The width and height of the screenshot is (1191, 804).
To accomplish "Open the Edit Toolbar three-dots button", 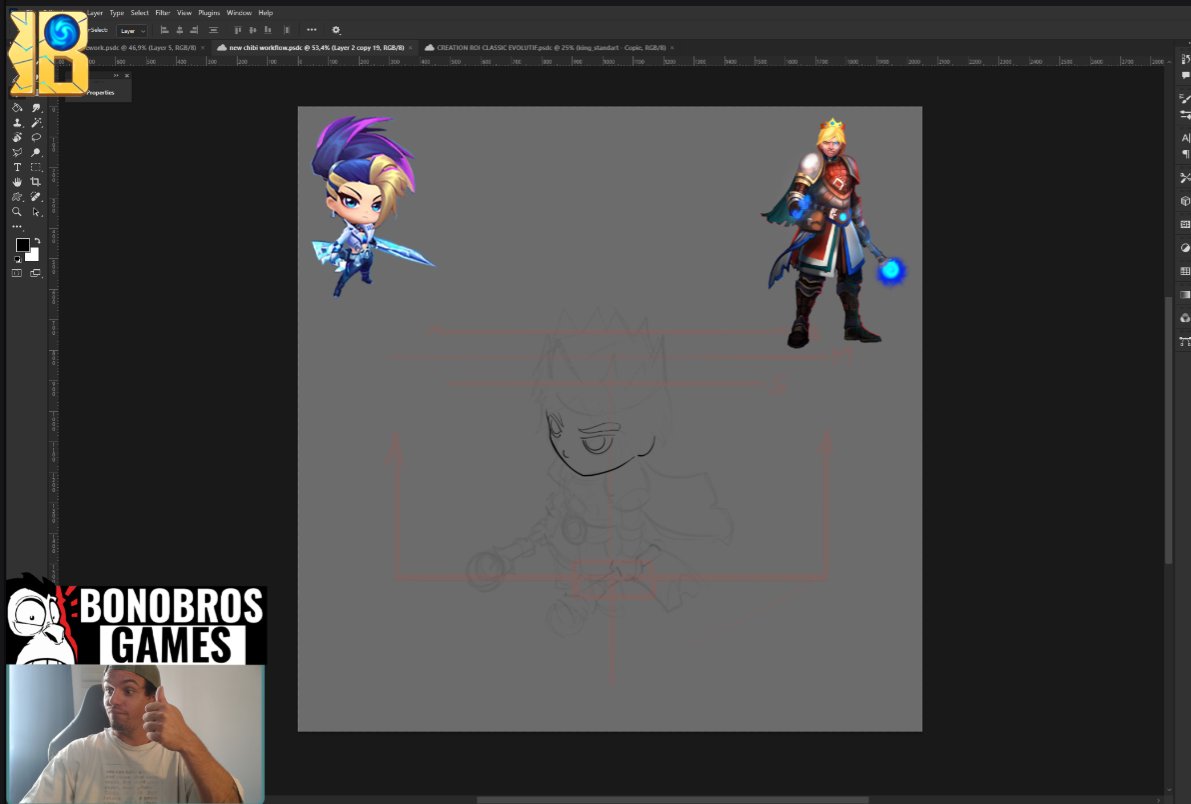I will [x=17, y=226].
